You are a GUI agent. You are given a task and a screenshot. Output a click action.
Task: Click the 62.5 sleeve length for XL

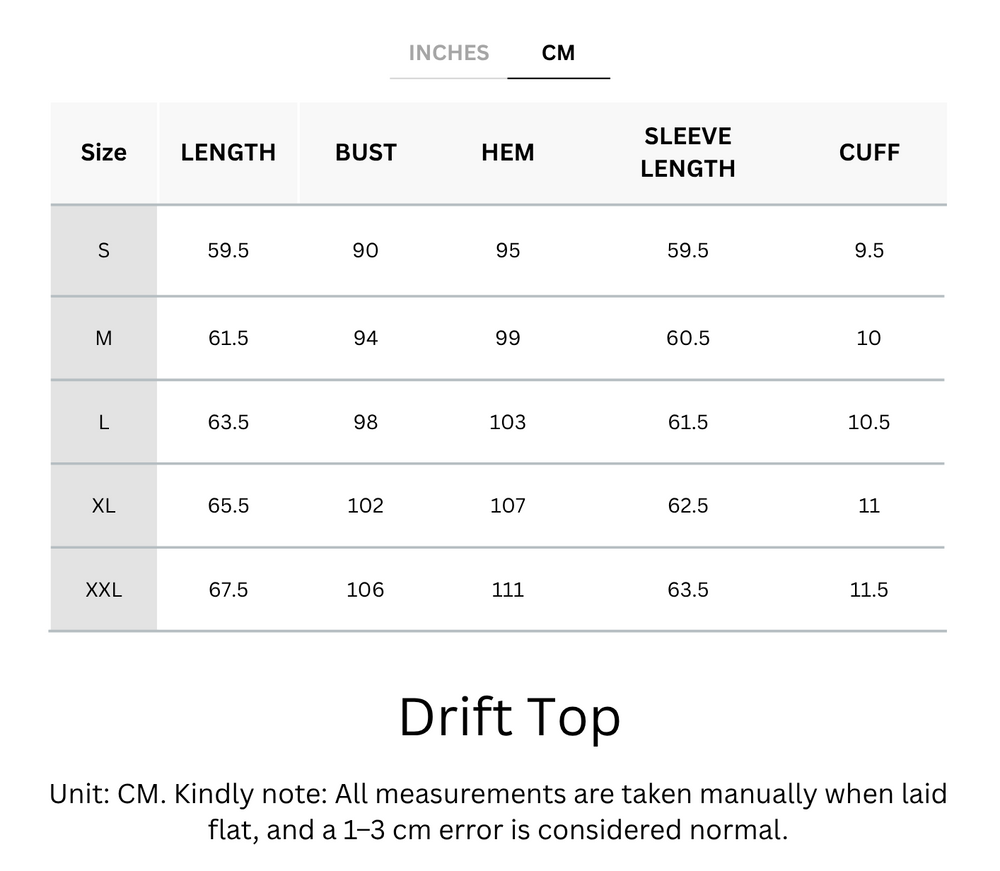(688, 505)
